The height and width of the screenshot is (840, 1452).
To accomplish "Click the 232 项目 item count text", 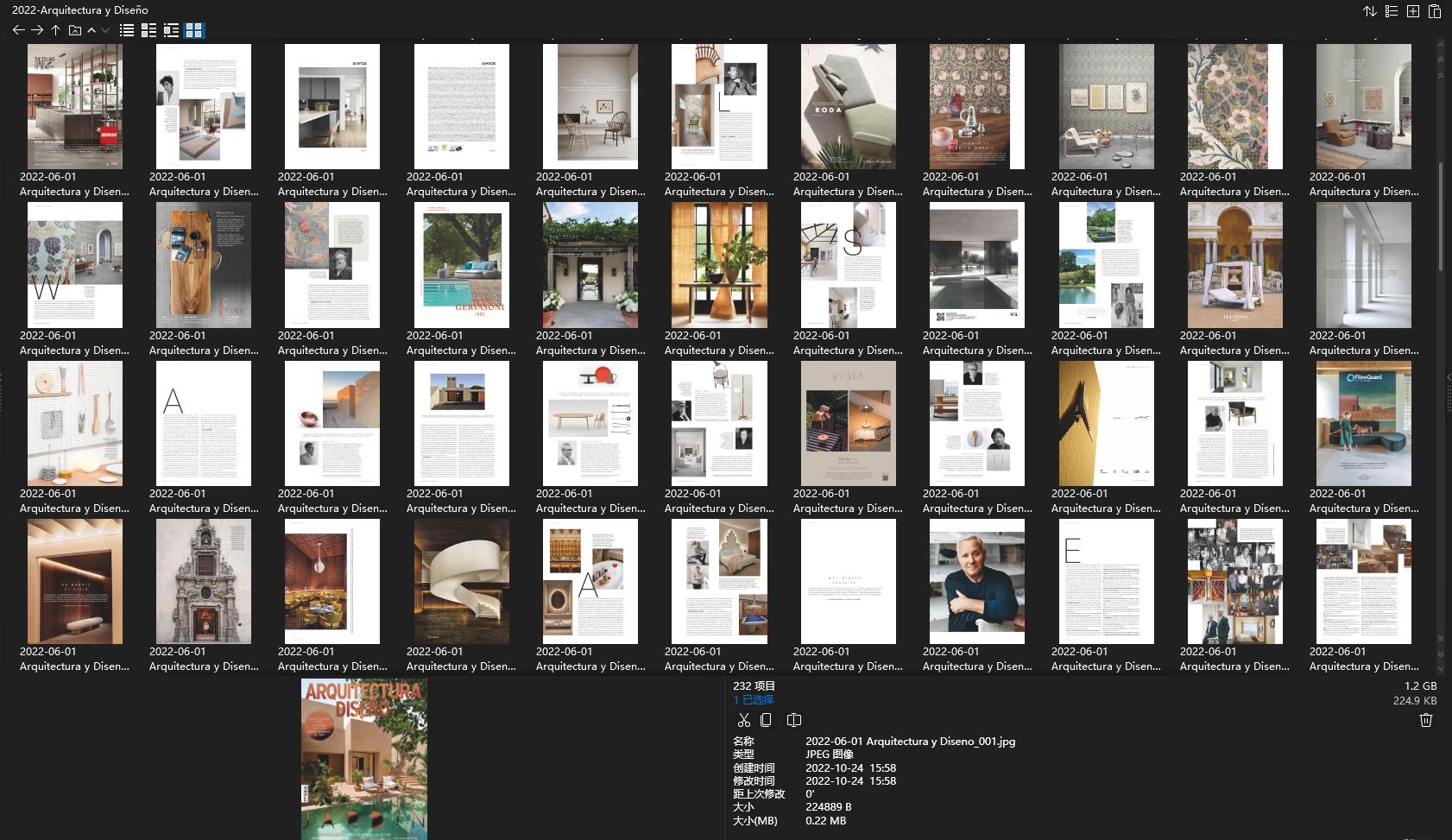I will 751,685.
